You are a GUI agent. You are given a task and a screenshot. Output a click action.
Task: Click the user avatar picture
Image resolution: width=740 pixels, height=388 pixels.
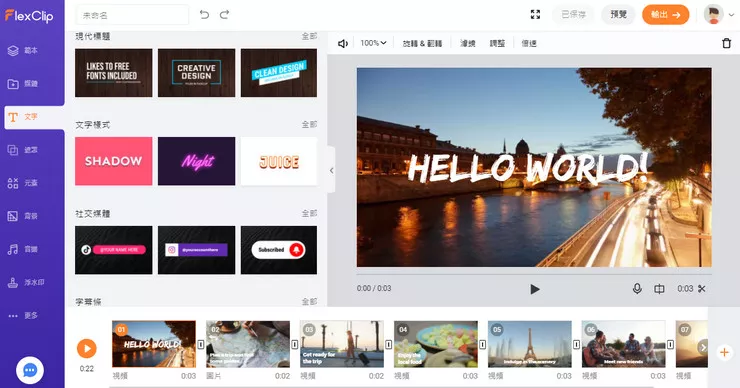[714, 15]
